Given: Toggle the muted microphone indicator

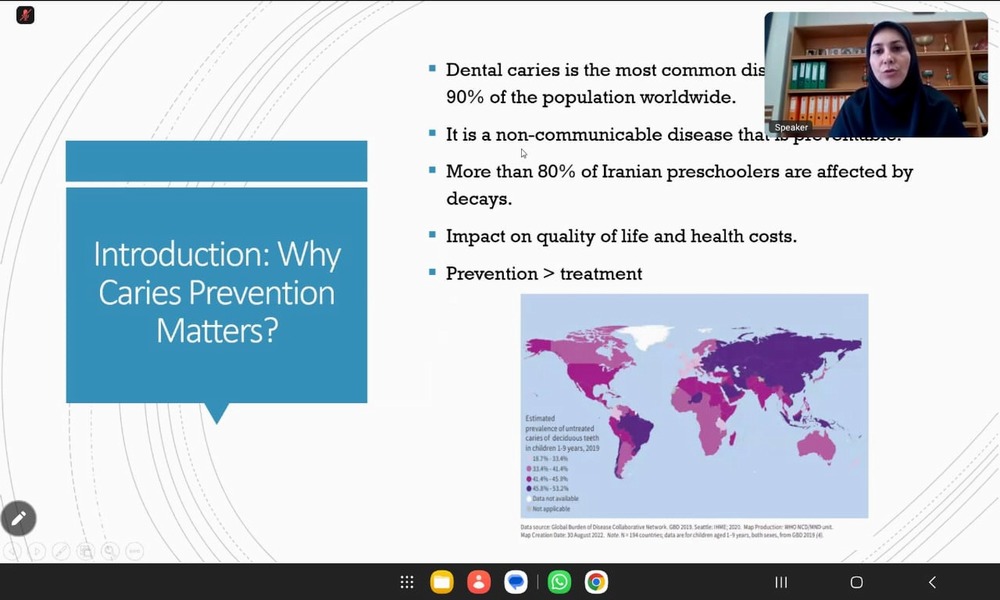Looking at the screenshot, I should (26, 15).
